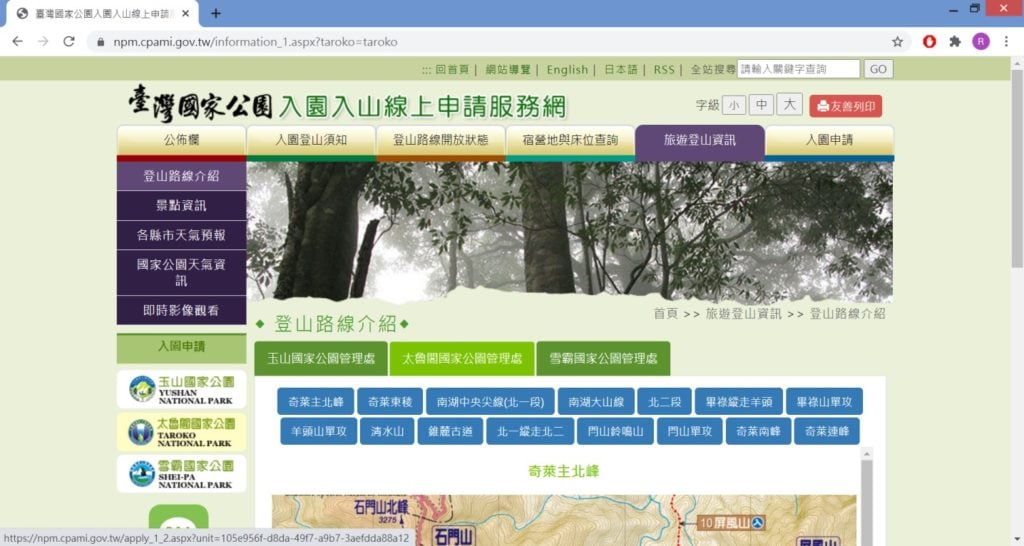
Task: Click the 奇萊主北峰 trail map image
Action: point(564,520)
